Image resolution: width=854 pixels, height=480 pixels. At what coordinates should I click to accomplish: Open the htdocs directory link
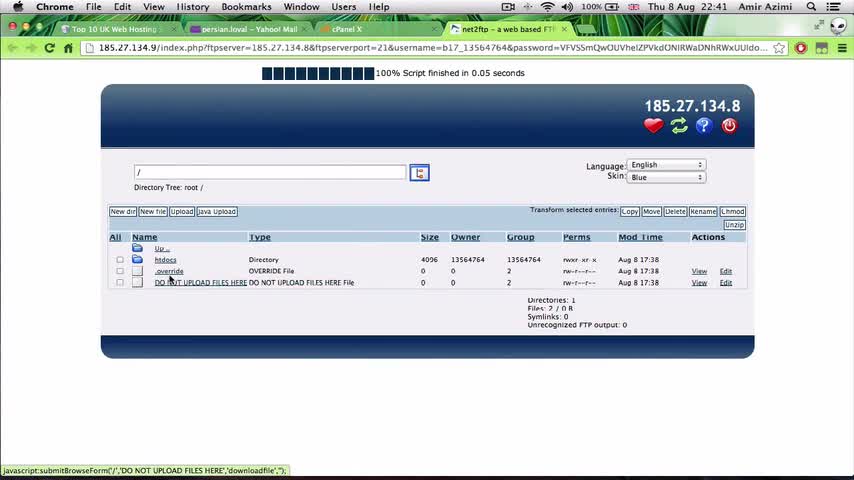tap(165, 260)
